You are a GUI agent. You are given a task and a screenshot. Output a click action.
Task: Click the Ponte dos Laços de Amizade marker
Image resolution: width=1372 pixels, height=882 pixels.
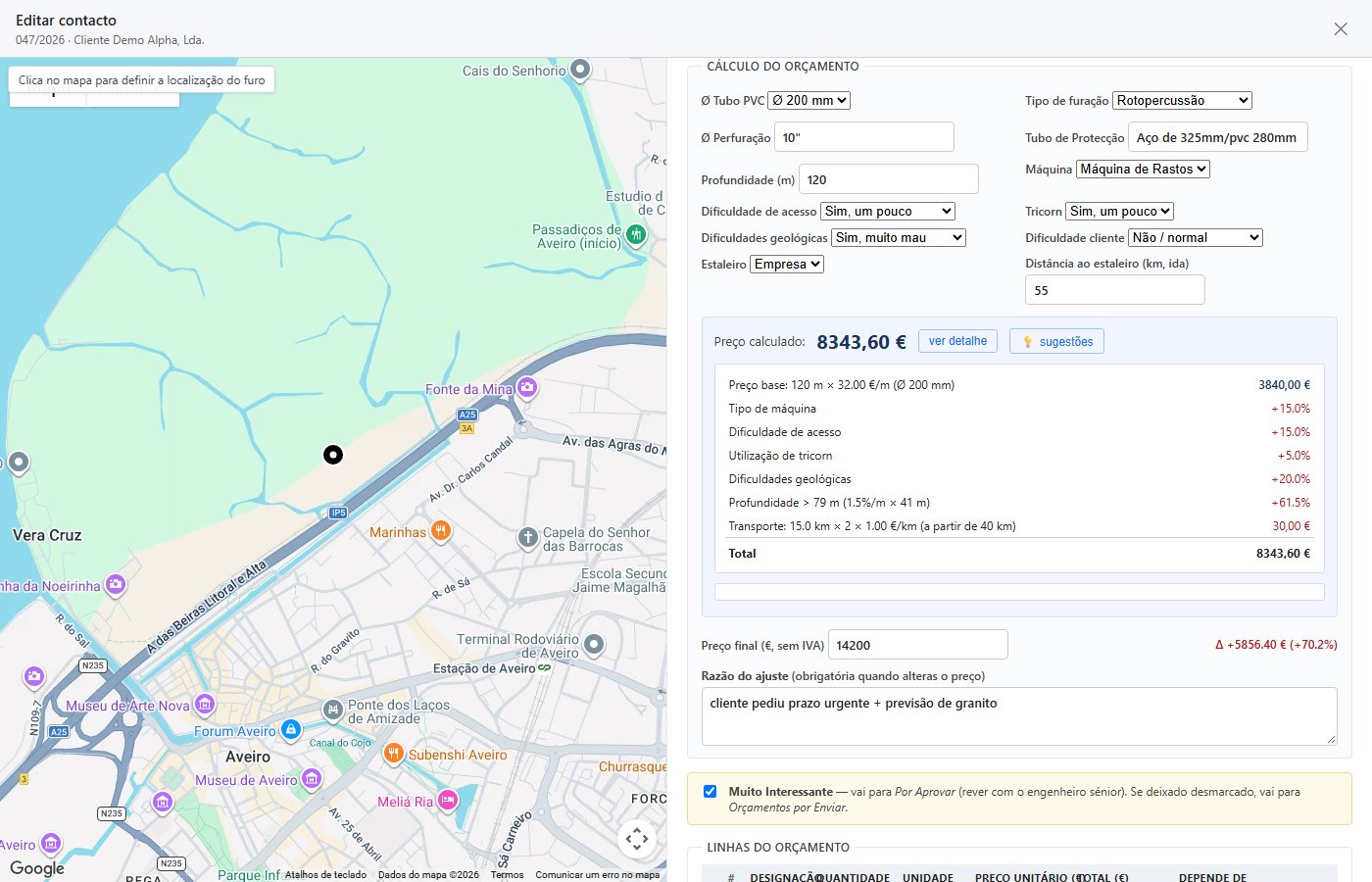tap(333, 710)
